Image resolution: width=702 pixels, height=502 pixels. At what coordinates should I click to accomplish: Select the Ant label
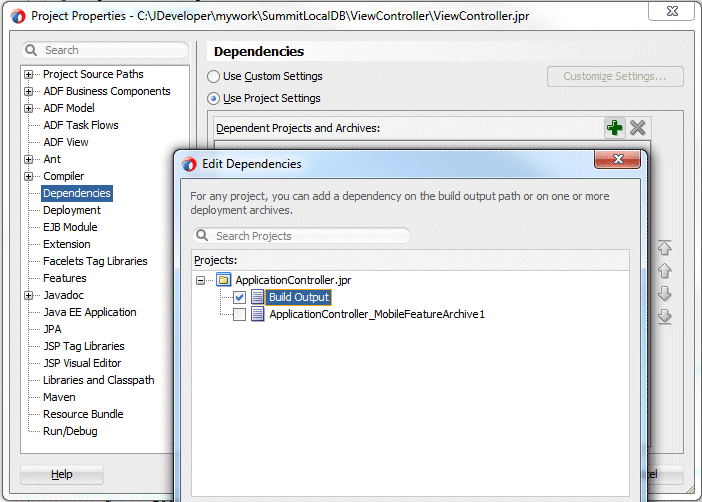[52, 159]
